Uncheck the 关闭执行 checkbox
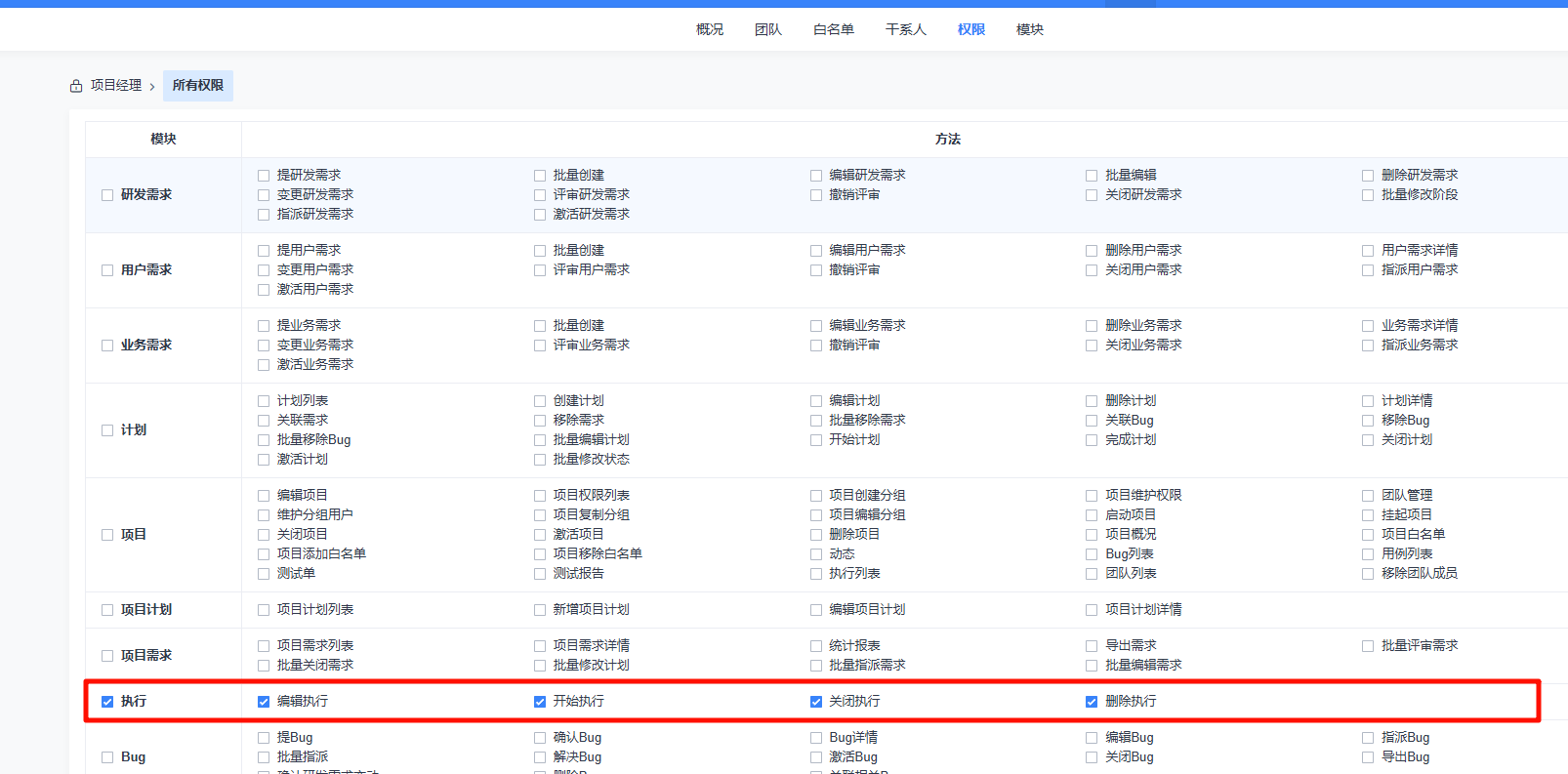 click(816, 702)
